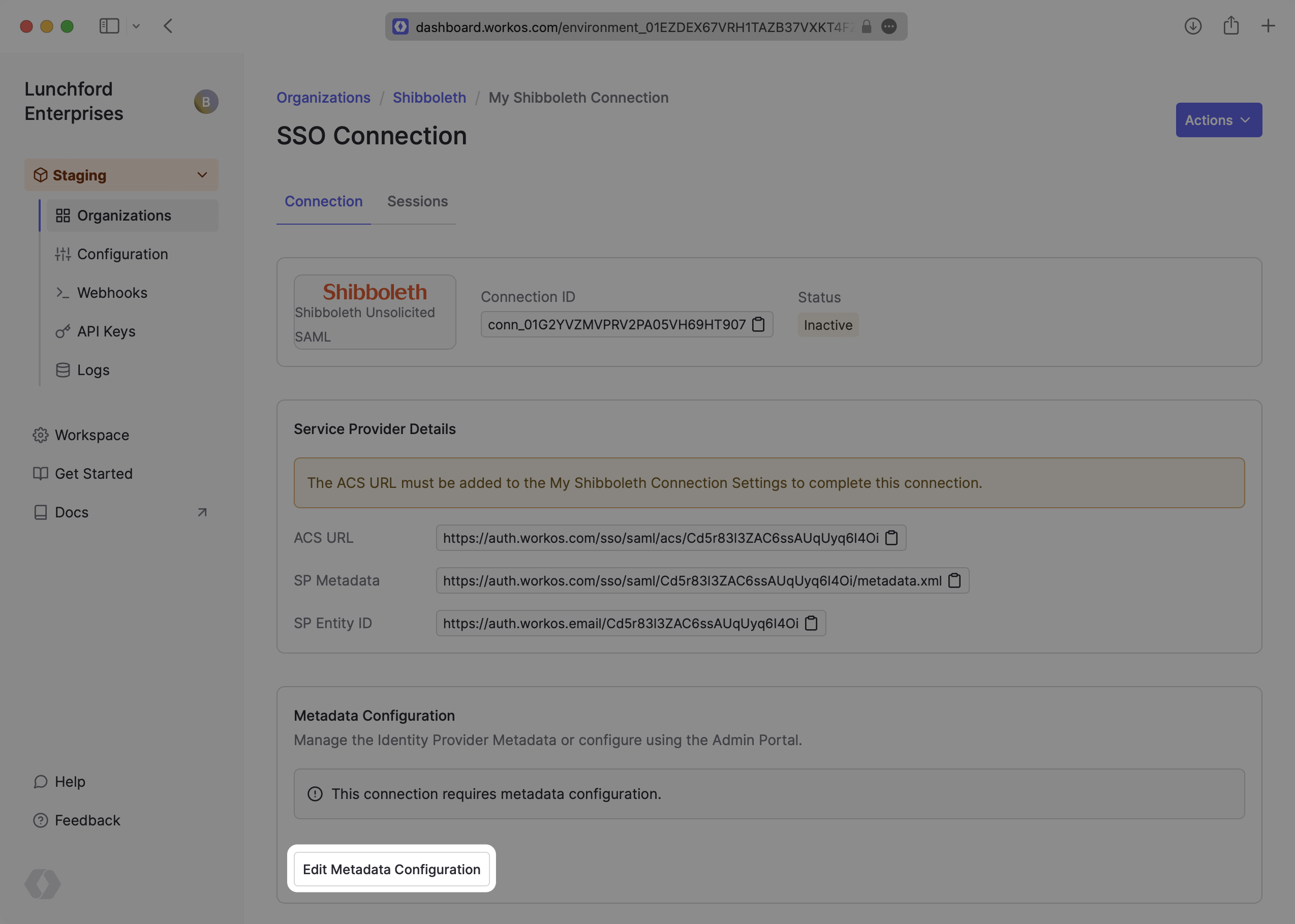Screen dimensions: 1295x924
Task: Click Edit Metadata Configuration button
Action: pos(391,869)
